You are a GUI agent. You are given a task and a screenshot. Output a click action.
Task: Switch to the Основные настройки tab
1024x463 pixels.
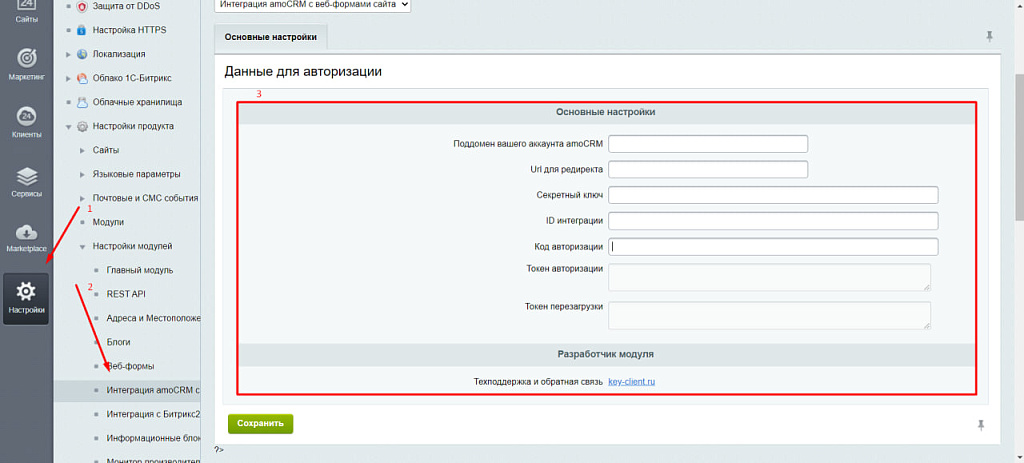tap(271, 37)
